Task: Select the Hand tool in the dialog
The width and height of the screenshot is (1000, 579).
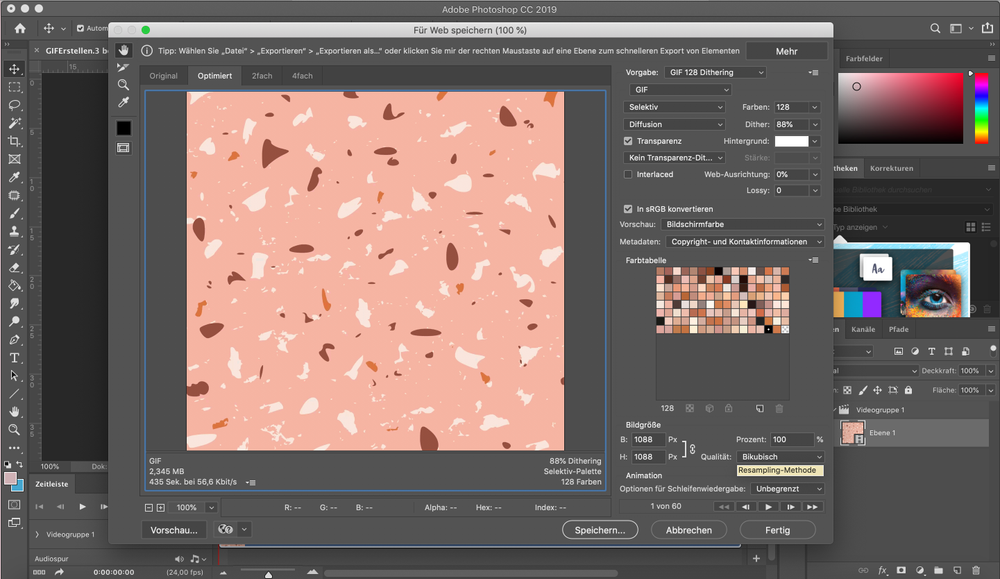Action: (122, 48)
